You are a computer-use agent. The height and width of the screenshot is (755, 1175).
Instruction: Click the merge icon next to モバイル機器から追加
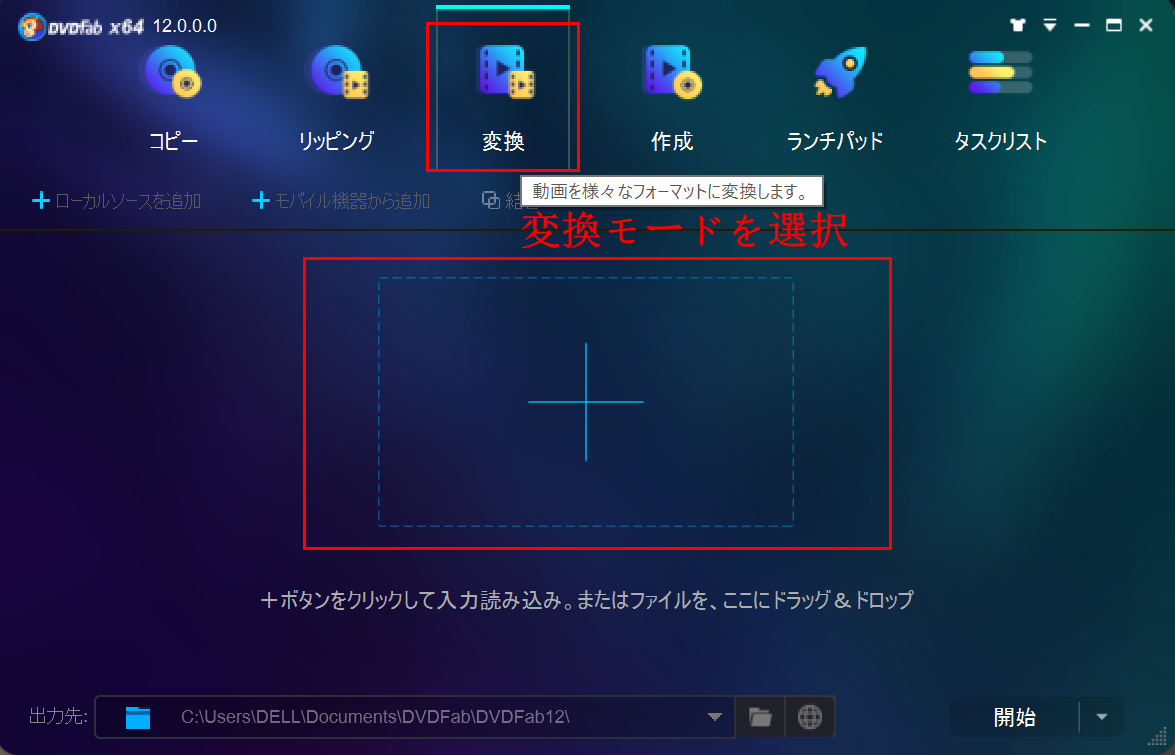coord(491,201)
